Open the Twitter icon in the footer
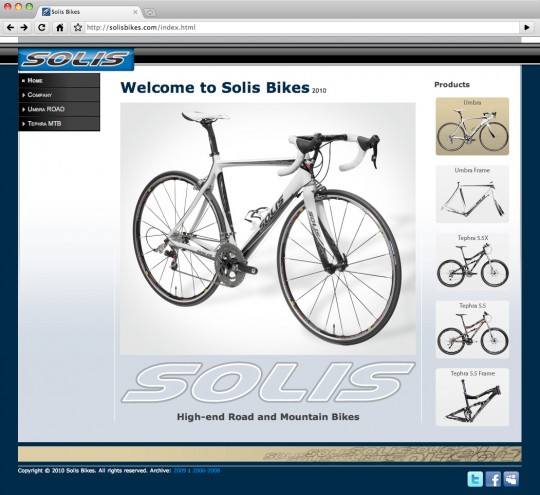Image resolution: width=540 pixels, height=495 pixels. coord(475,479)
